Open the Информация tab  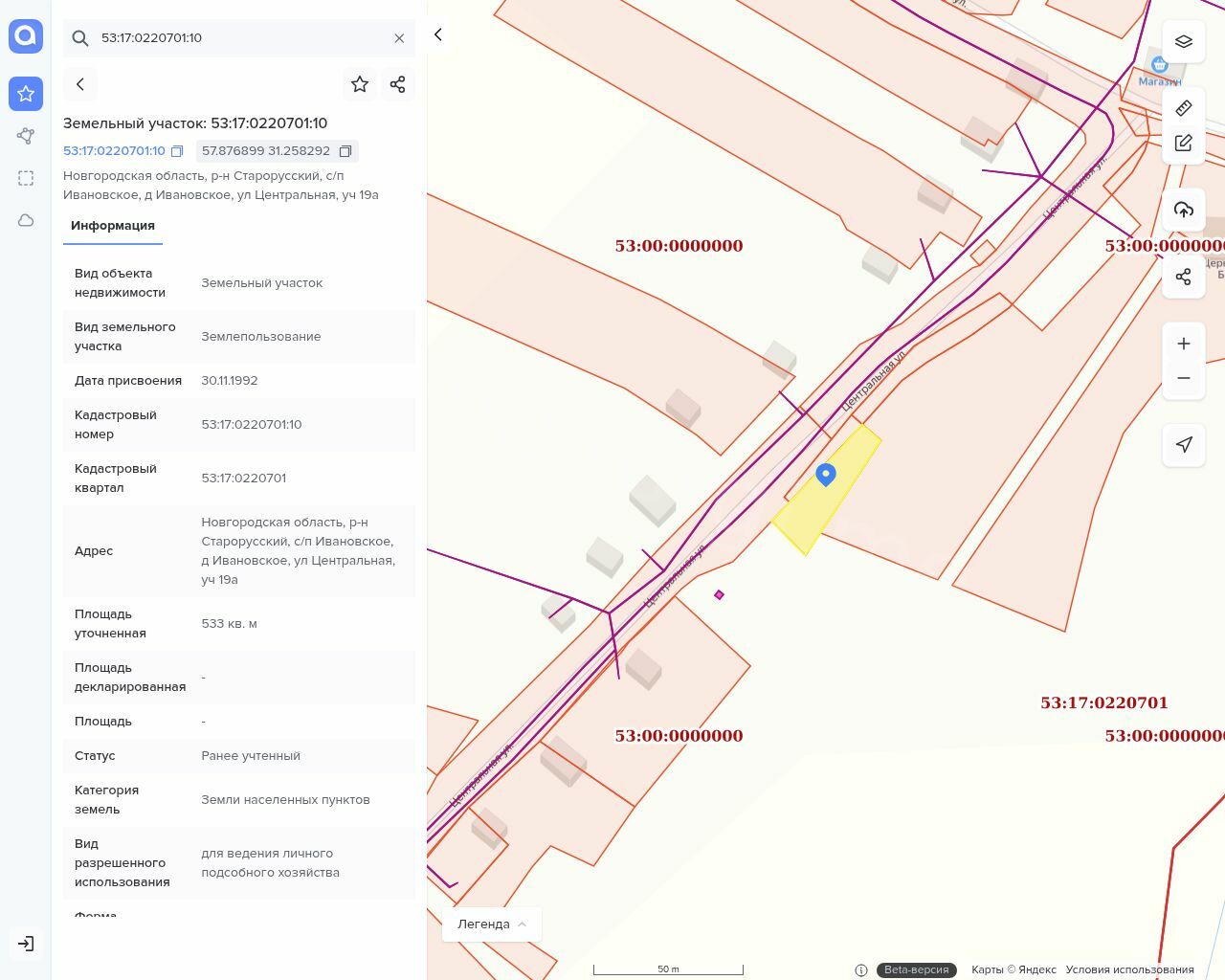[x=113, y=226]
